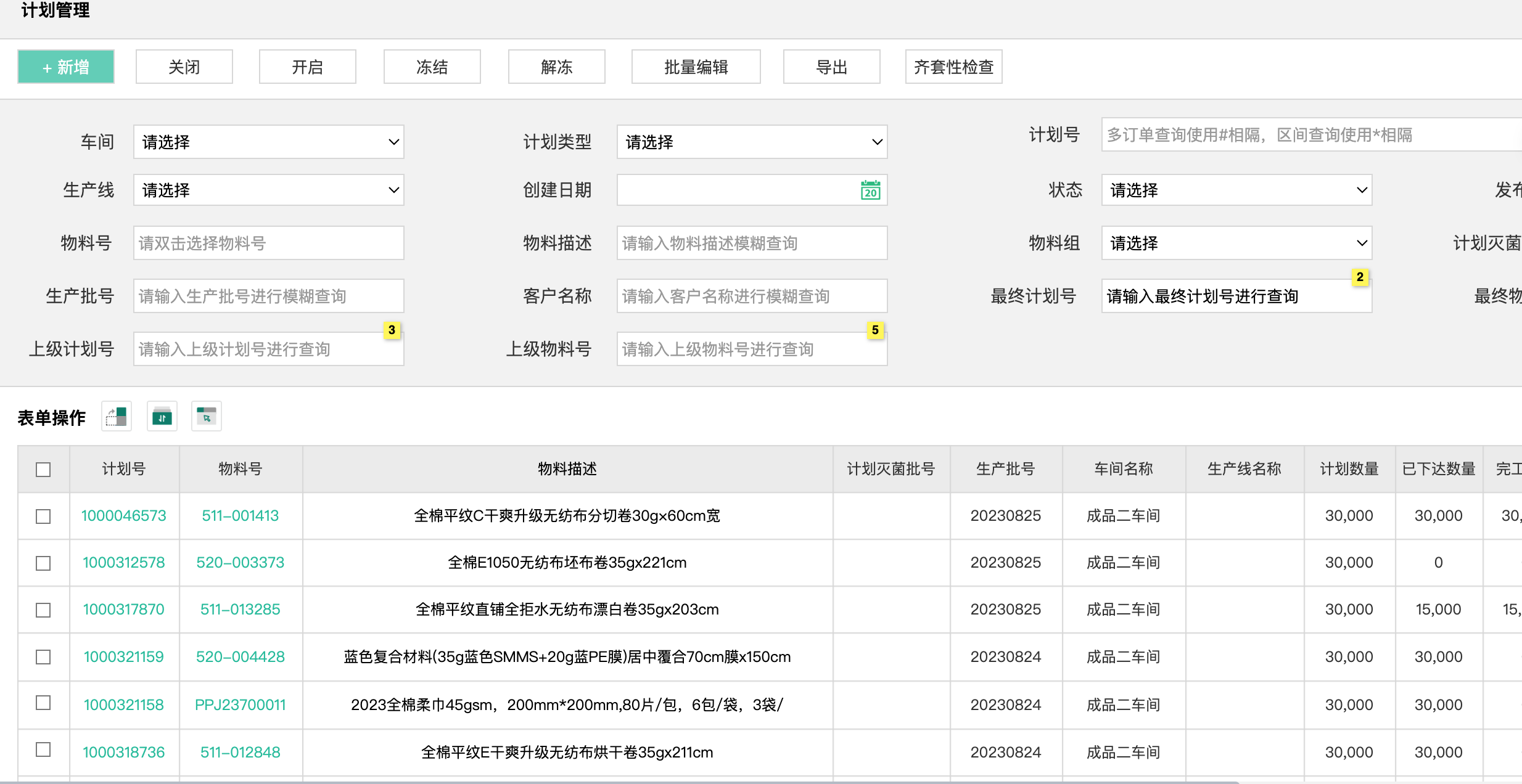The width and height of the screenshot is (1522, 784).
Task: Focus the 生产批号 input field
Action: click(269, 296)
